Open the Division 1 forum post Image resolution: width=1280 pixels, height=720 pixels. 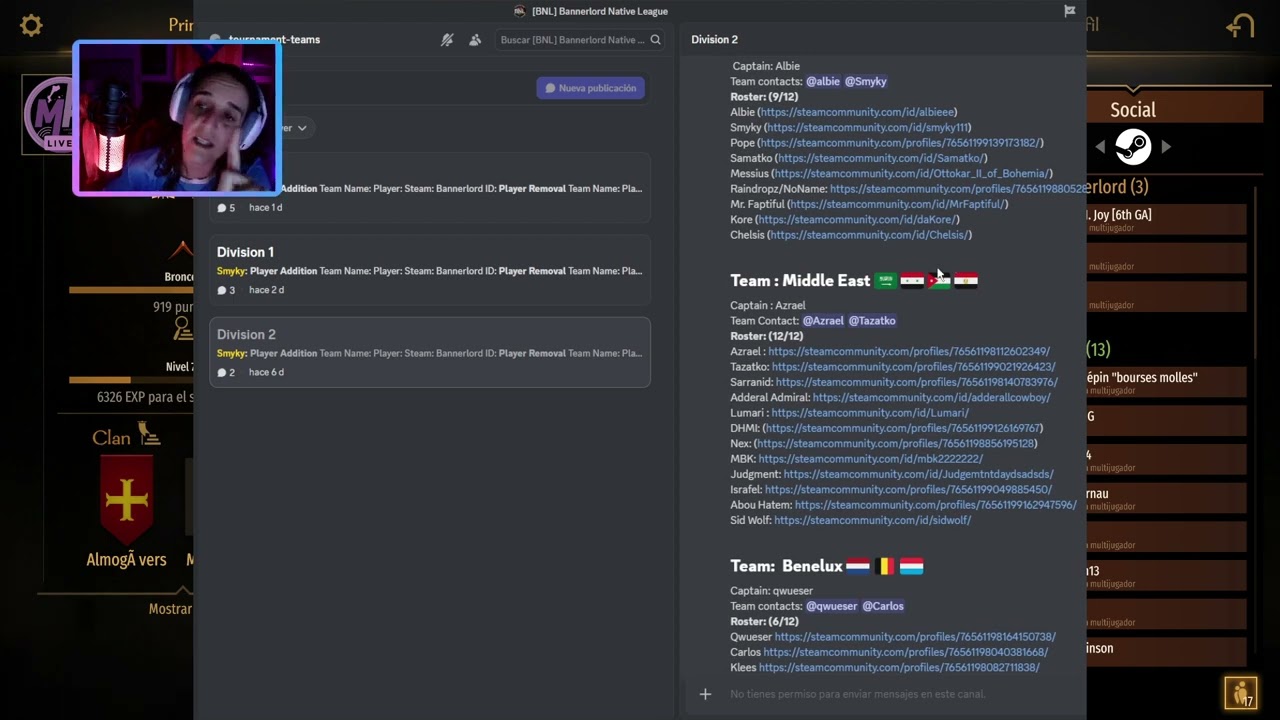(430, 270)
